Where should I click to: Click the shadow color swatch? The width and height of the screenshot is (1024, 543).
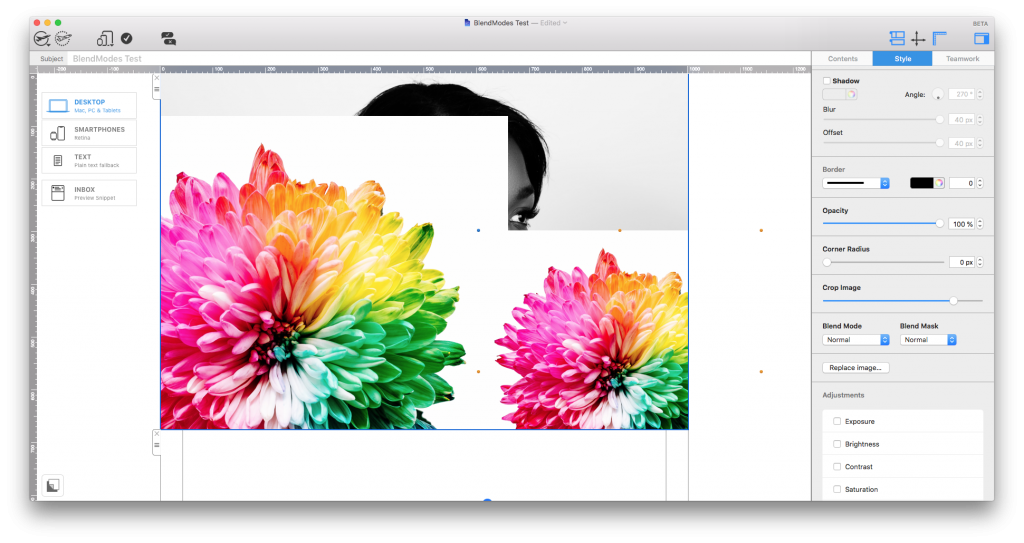840,94
